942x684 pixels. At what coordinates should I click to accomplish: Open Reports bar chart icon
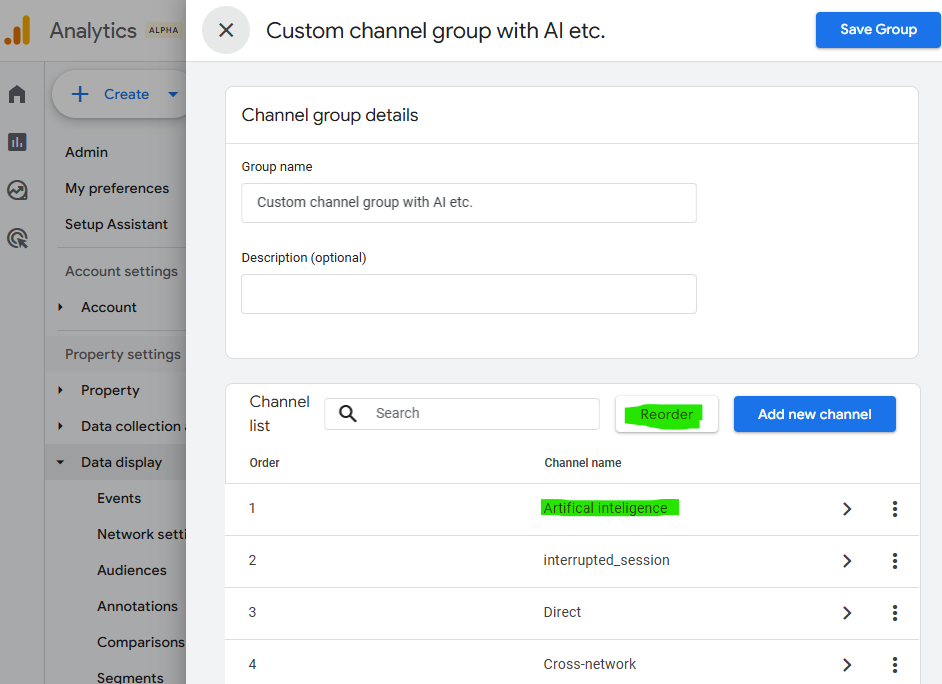17,142
